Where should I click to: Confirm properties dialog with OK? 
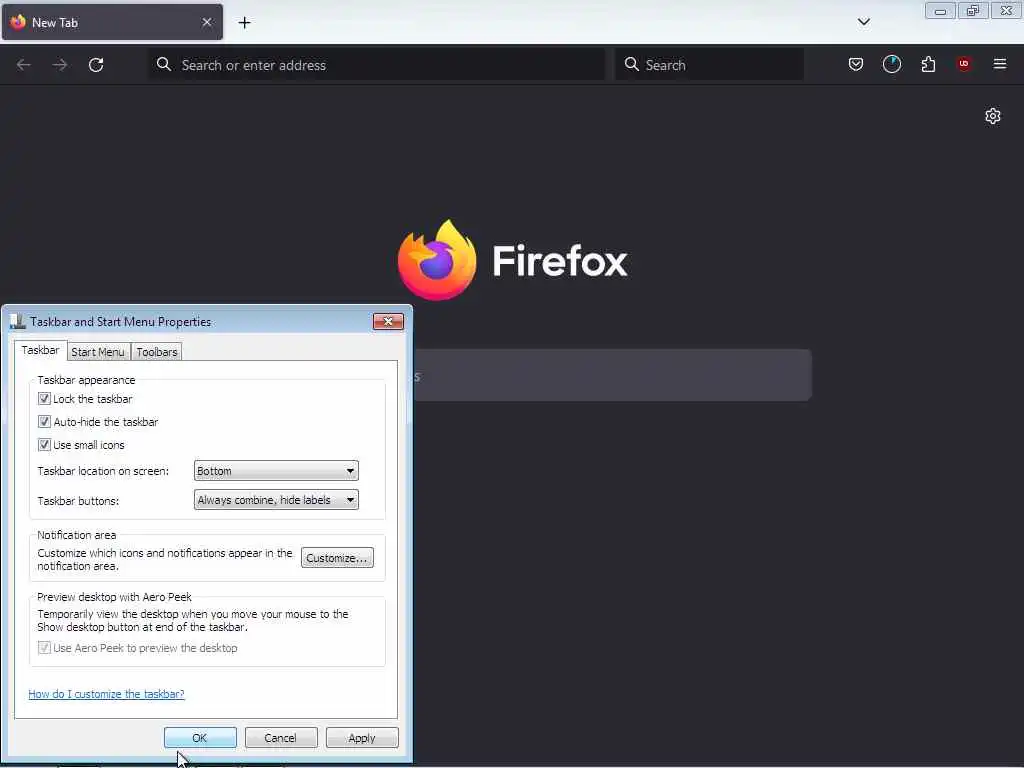point(200,737)
